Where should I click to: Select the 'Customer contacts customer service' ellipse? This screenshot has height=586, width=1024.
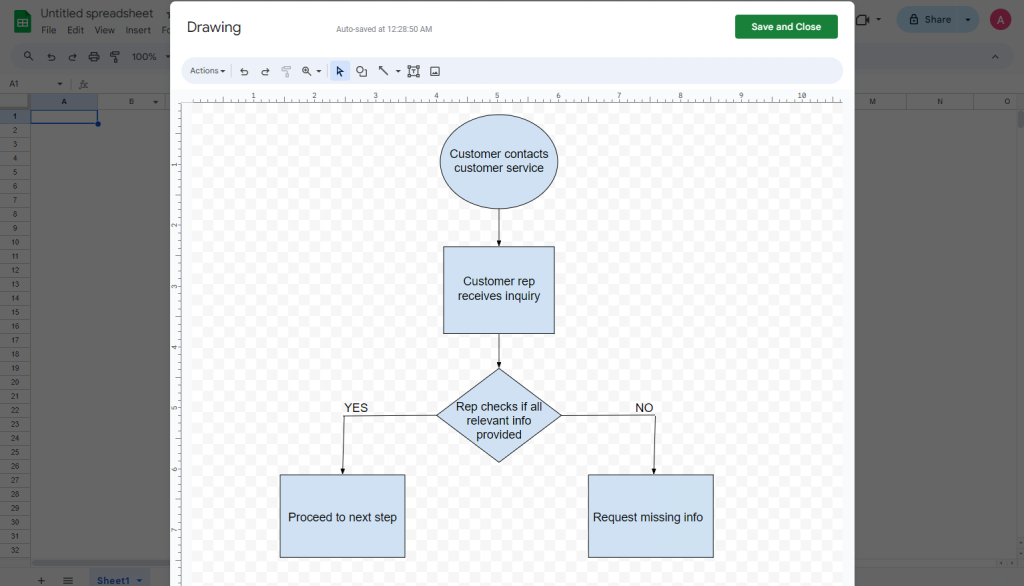click(499, 161)
